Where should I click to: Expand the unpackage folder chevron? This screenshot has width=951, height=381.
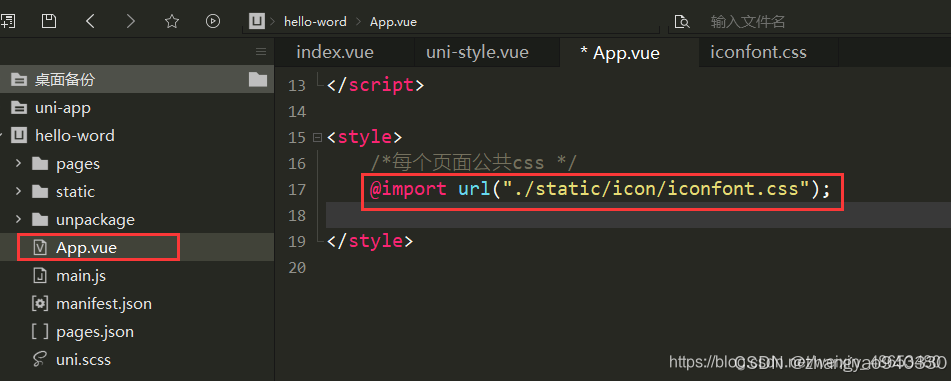18,220
